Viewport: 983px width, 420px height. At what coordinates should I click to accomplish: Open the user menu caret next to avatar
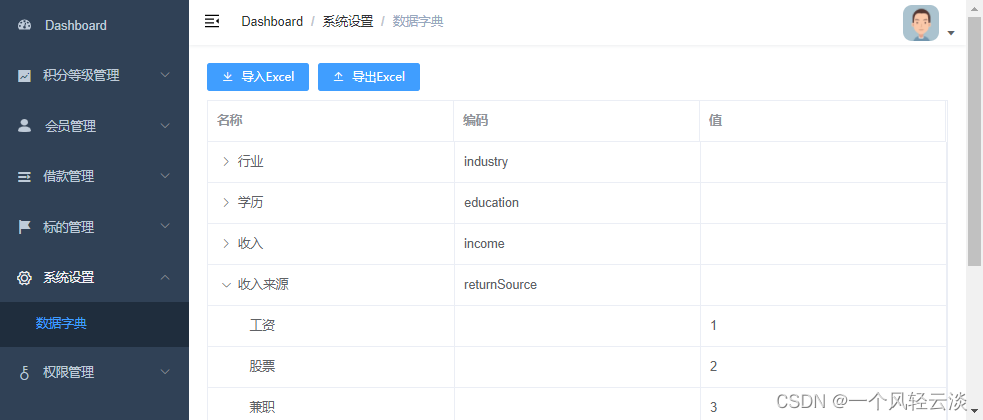(950, 33)
